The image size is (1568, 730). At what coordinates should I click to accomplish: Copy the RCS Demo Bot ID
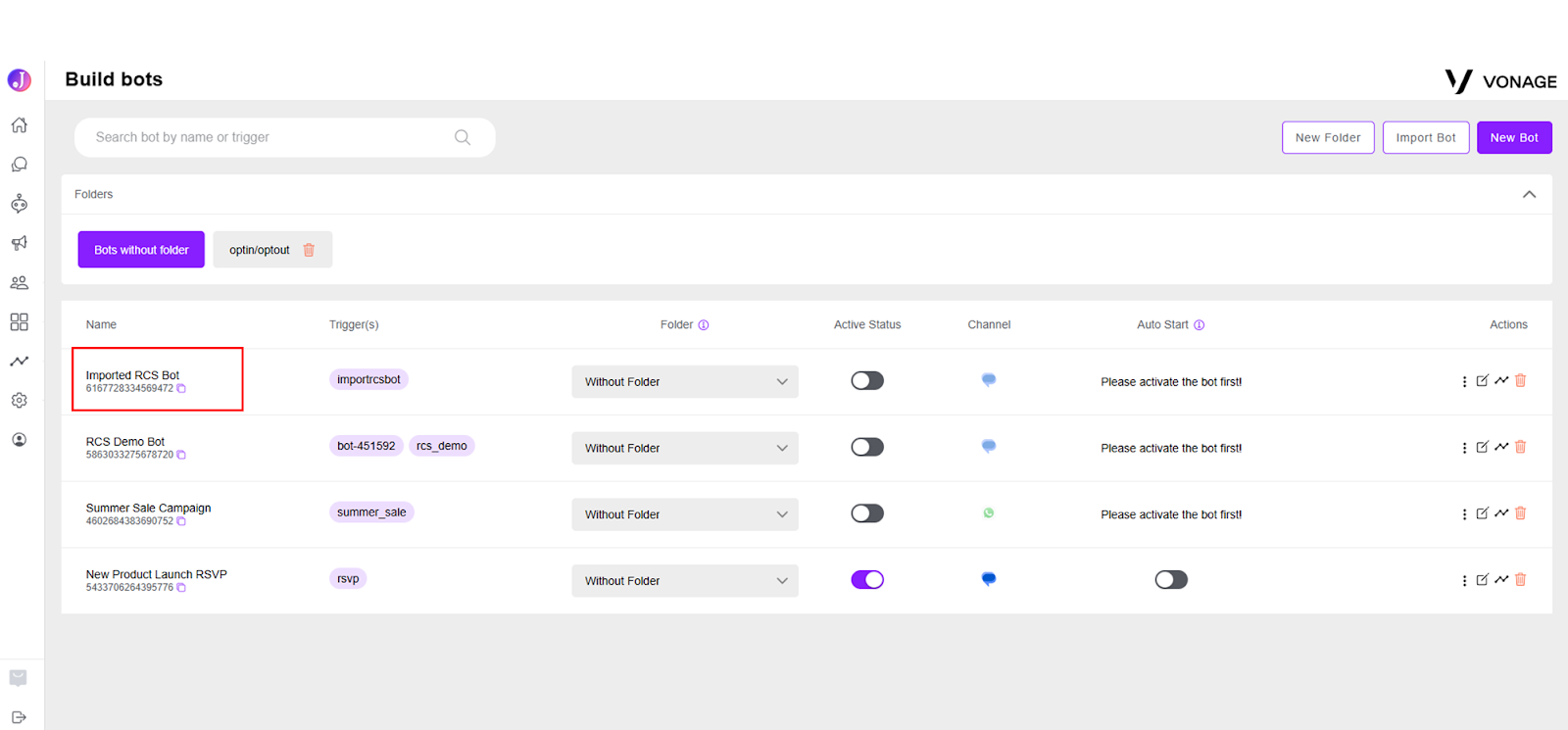tap(181, 455)
